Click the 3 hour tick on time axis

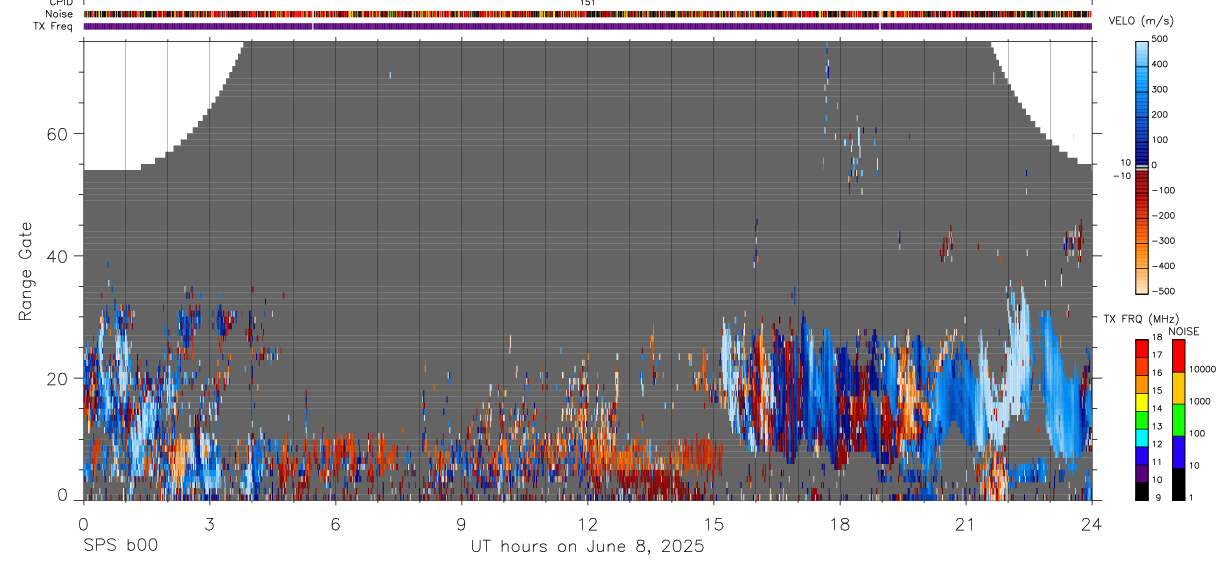pyautogui.click(x=209, y=524)
